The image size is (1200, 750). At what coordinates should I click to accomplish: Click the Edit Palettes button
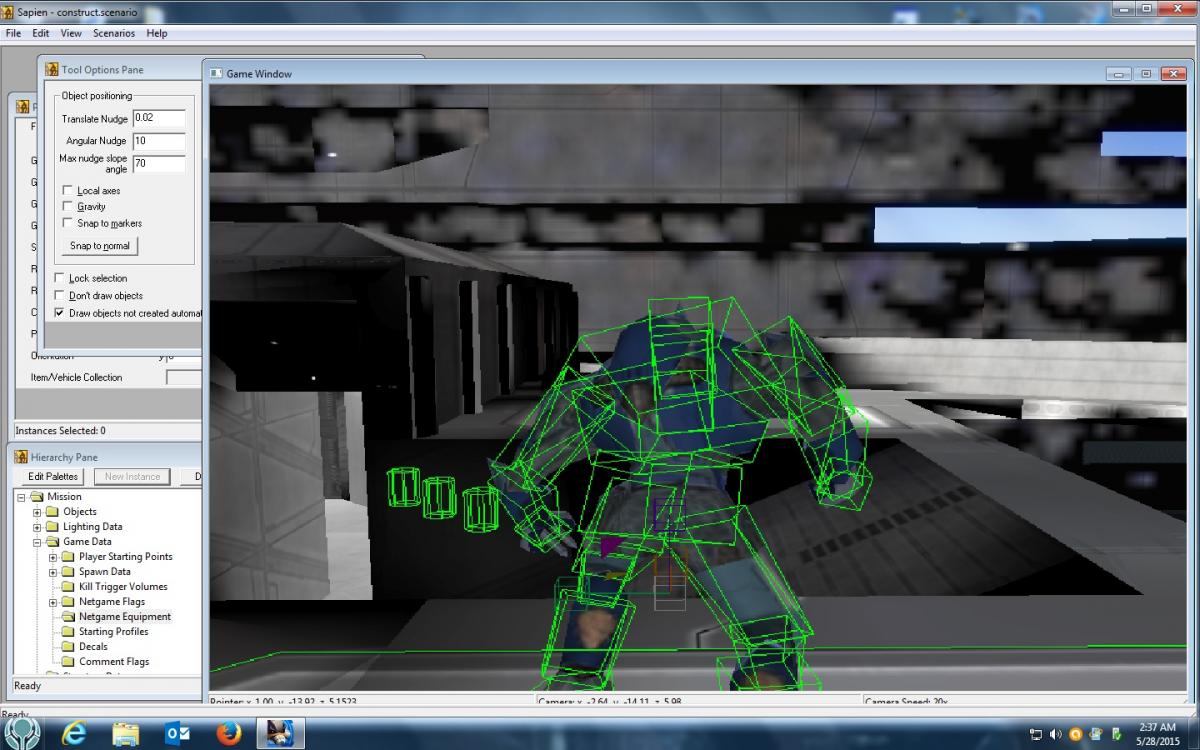click(x=53, y=477)
